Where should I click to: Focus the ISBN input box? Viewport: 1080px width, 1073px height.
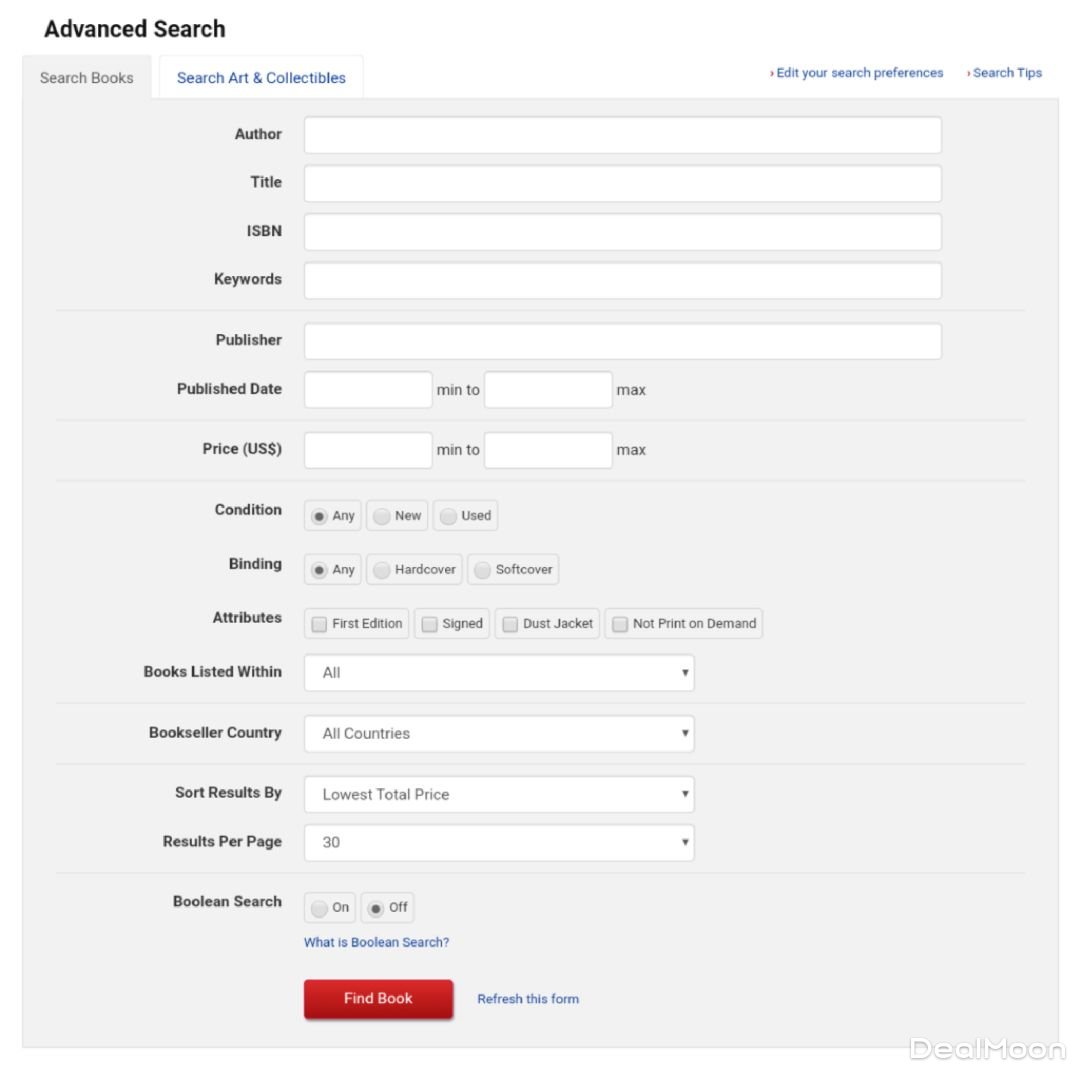pos(622,231)
